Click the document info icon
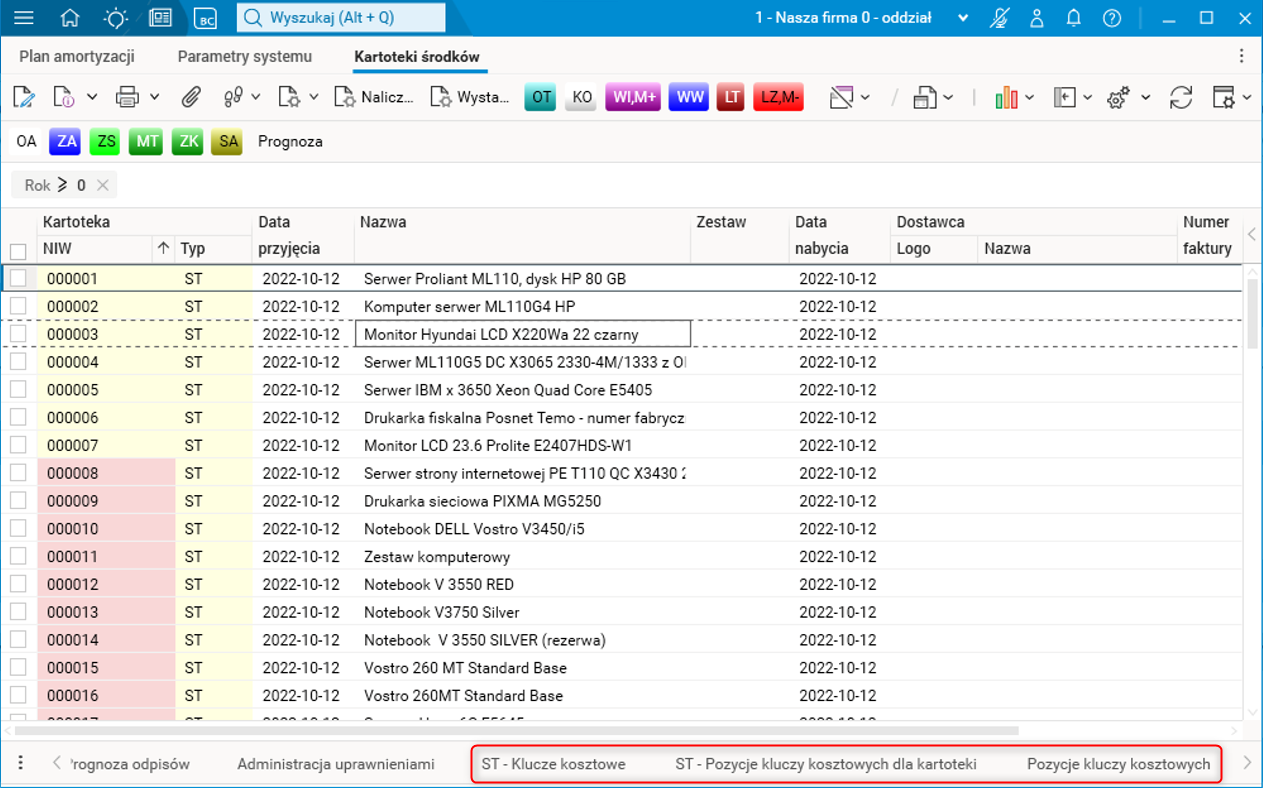The width and height of the screenshot is (1263, 788). [x=64, y=97]
